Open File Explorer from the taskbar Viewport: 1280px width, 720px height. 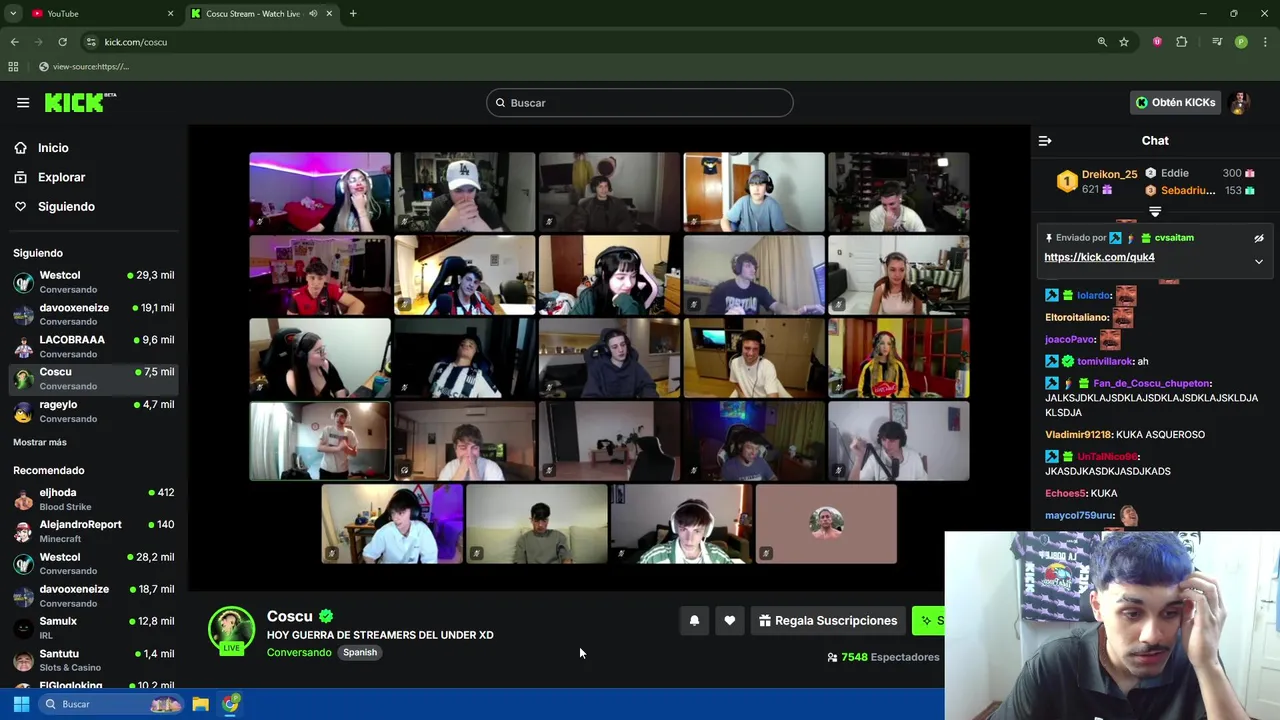click(x=200, y=704)
